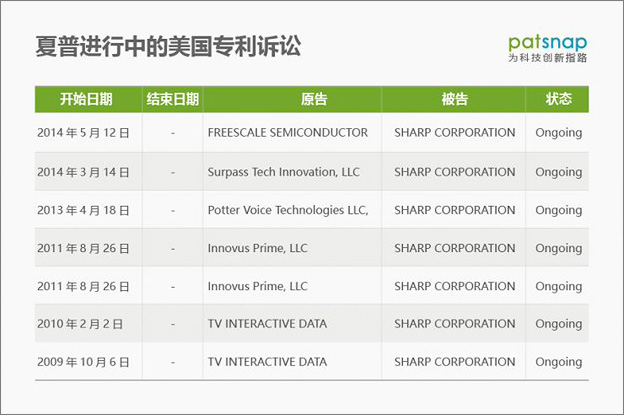Click the 原告 column header
The image size is (624, 415).
click(314, 99)
